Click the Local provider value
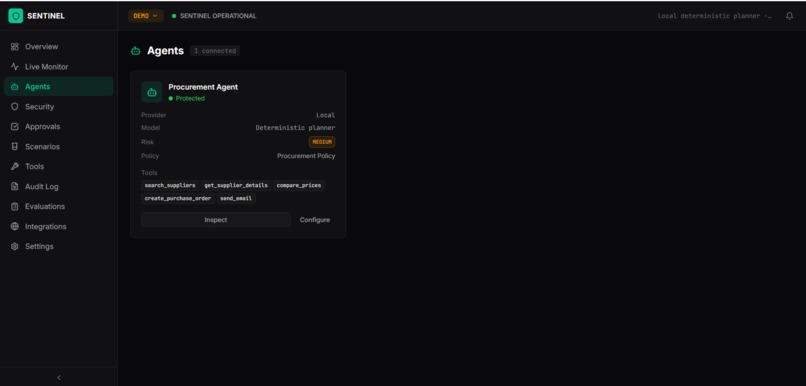 coord(325,116)
